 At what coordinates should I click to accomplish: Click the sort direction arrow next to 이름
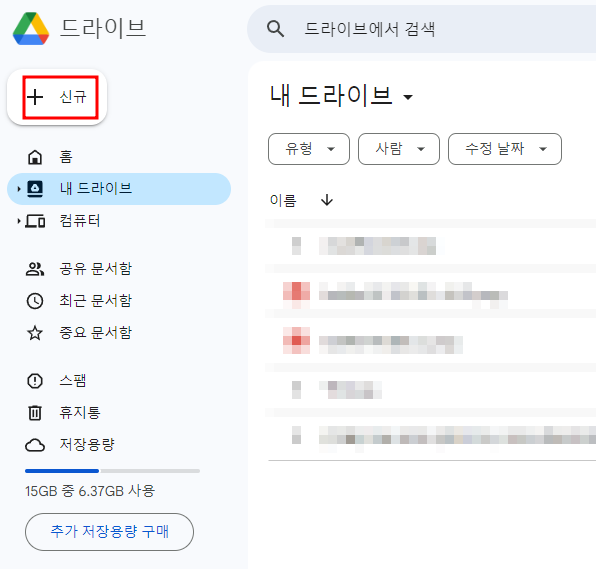(327, 200)
